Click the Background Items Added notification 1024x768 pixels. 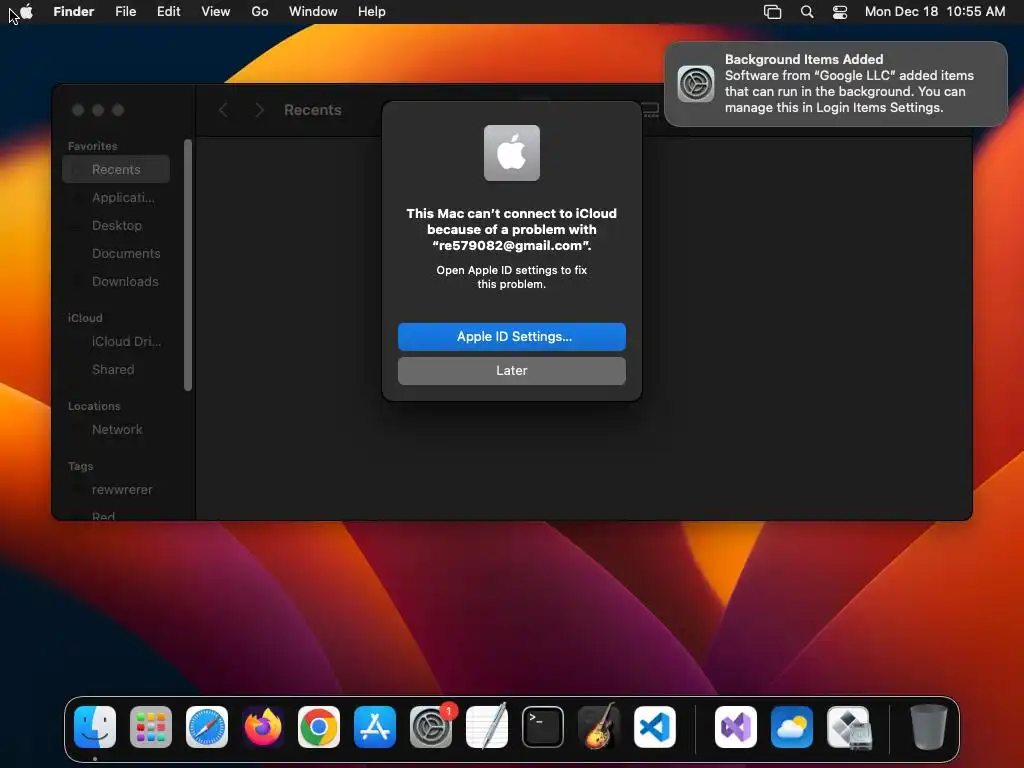[x=836, y=84]
